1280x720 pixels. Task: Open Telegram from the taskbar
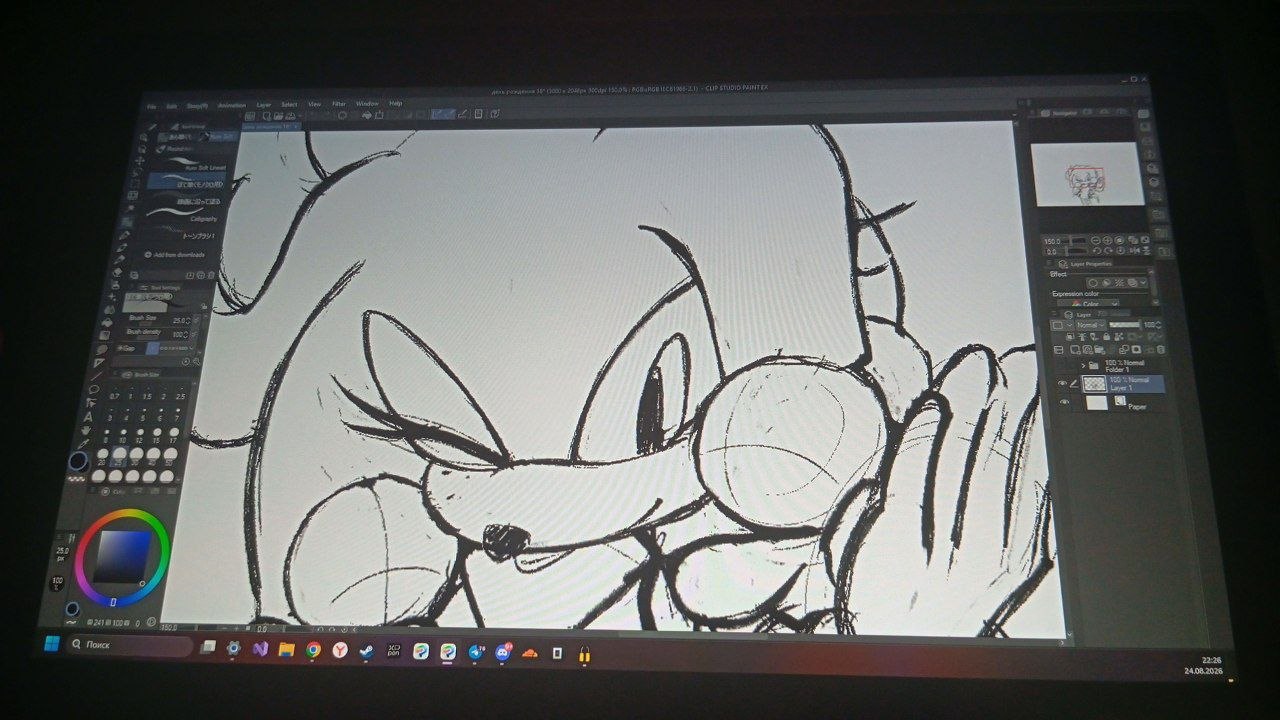click(x=476, y=653)
